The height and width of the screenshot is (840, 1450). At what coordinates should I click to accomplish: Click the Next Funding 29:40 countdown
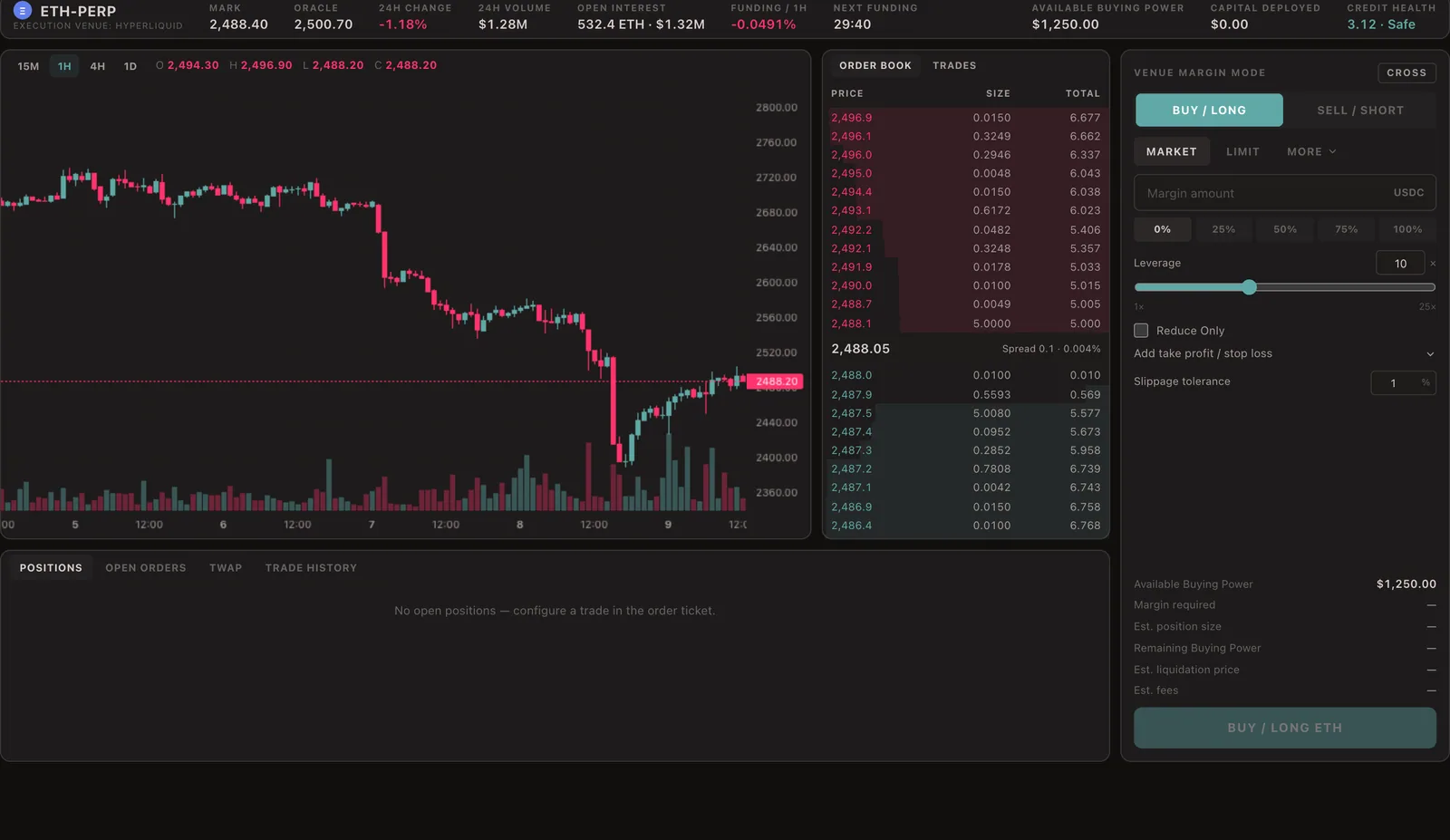click(852, 24)
